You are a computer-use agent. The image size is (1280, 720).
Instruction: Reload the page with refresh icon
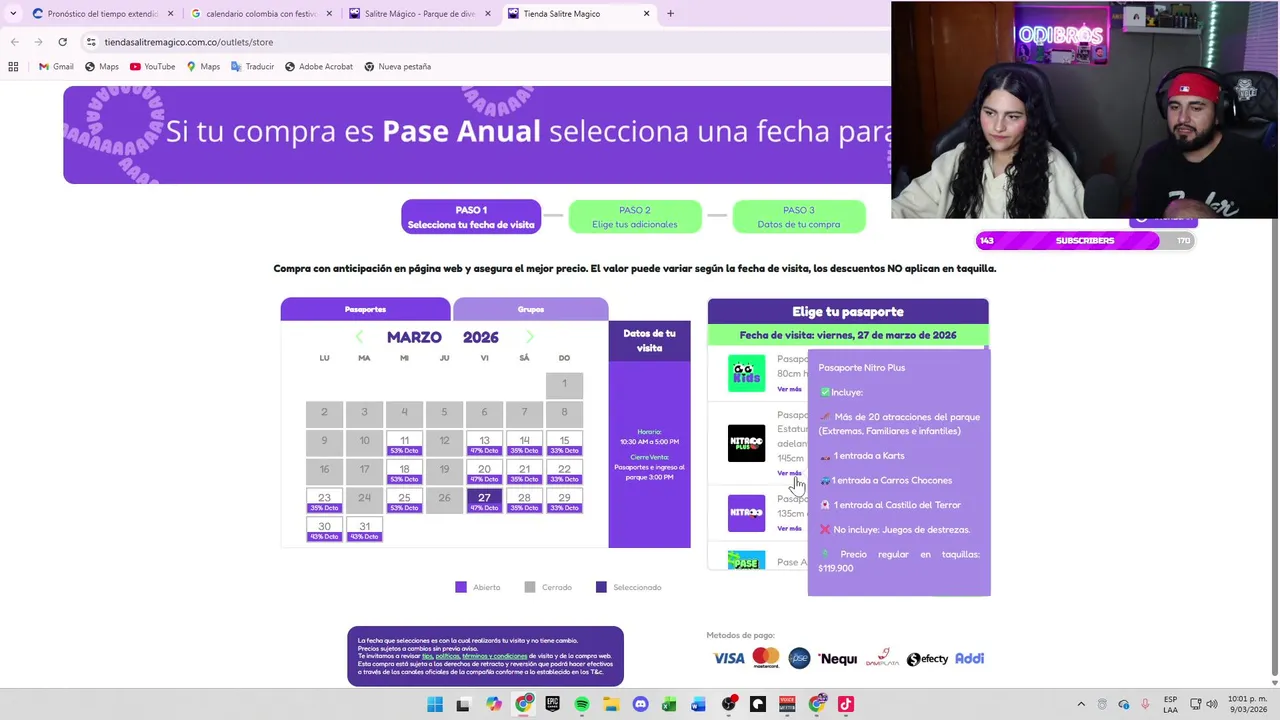click(62, 42)
